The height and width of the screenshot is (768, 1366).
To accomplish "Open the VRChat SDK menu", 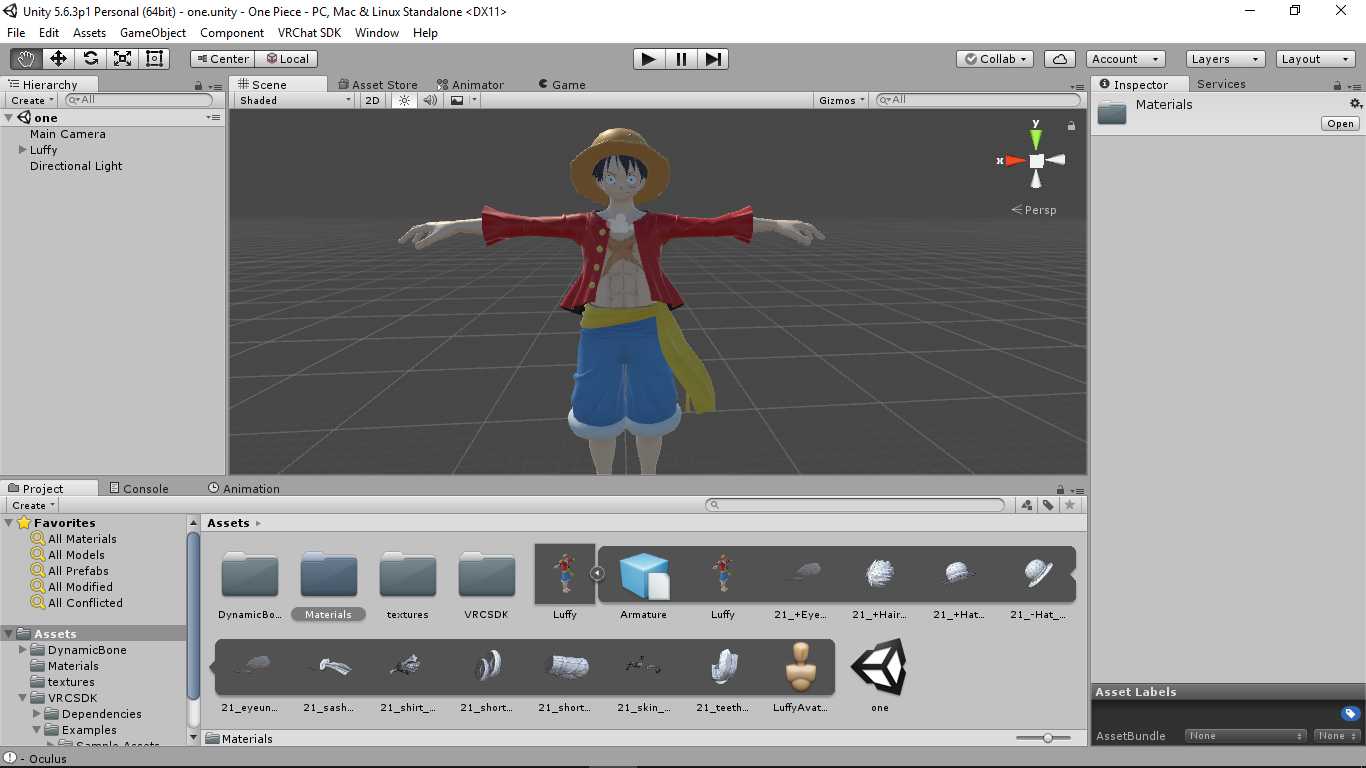I will [x=309, y=33].
